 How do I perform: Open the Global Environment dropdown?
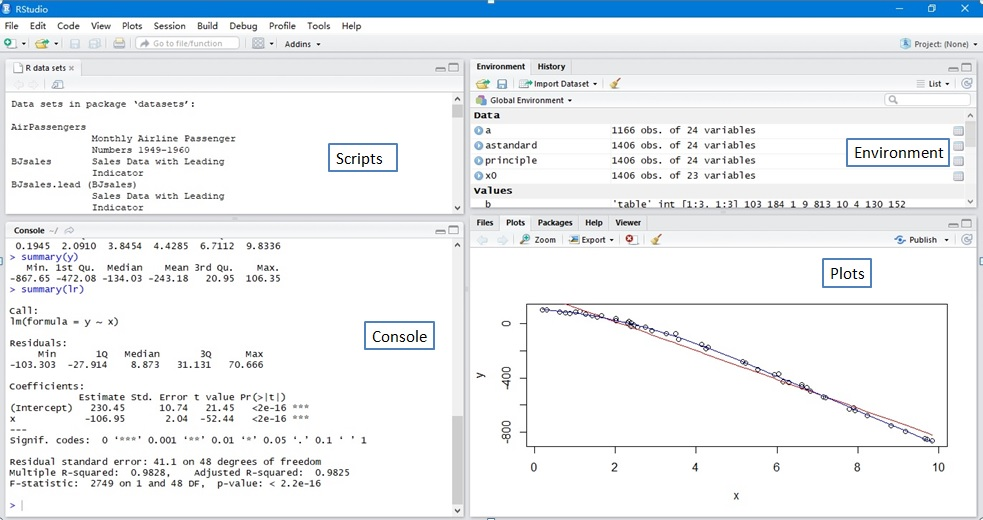(x=524, y=100)
